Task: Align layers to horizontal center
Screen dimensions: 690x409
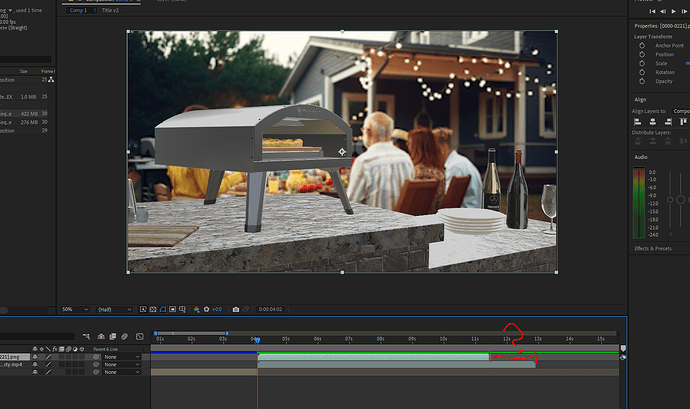Action: point(653,122)
